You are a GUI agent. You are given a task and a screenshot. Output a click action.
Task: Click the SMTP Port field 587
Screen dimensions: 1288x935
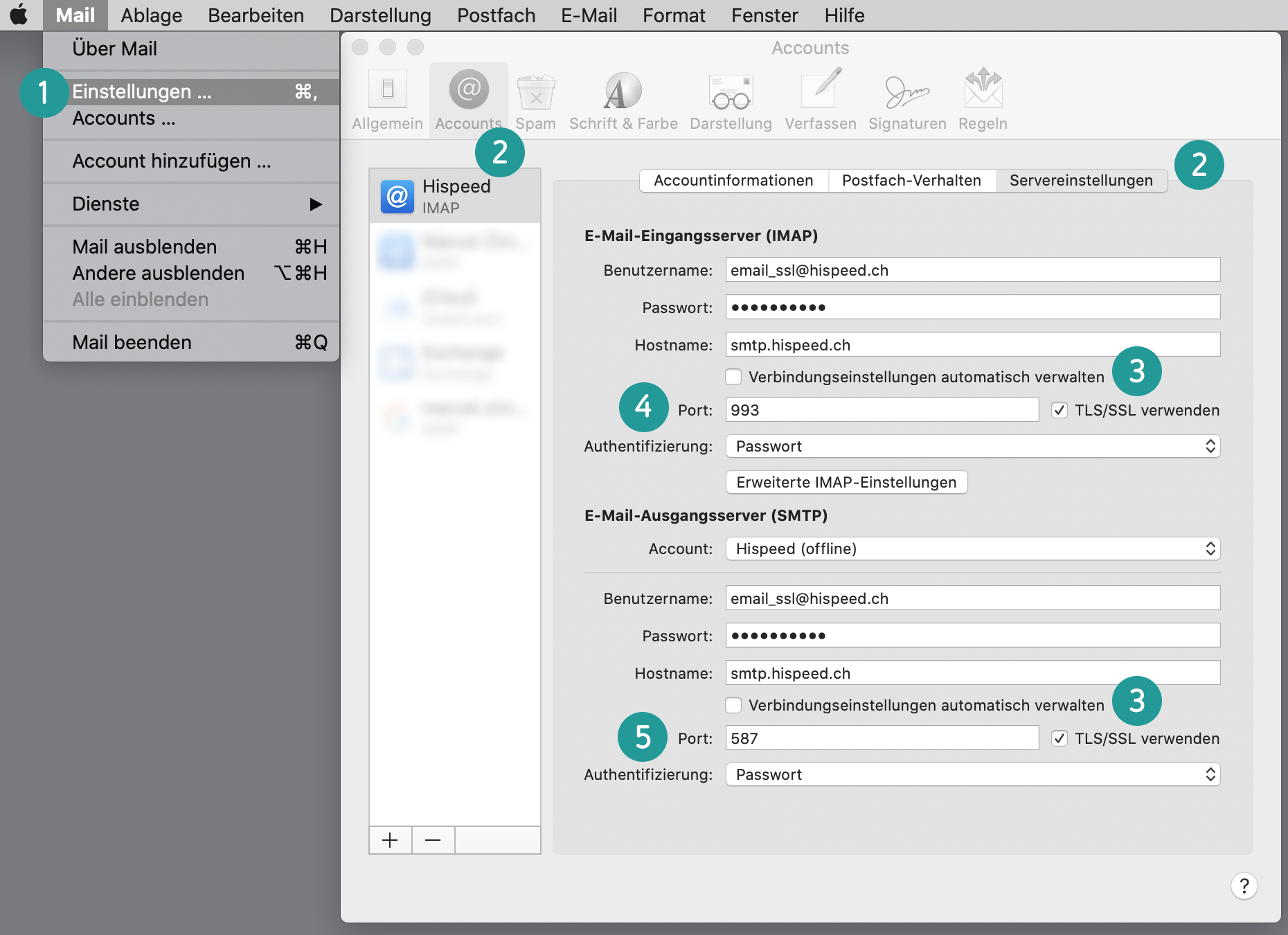pyautogui.click(x=882, y=738)
